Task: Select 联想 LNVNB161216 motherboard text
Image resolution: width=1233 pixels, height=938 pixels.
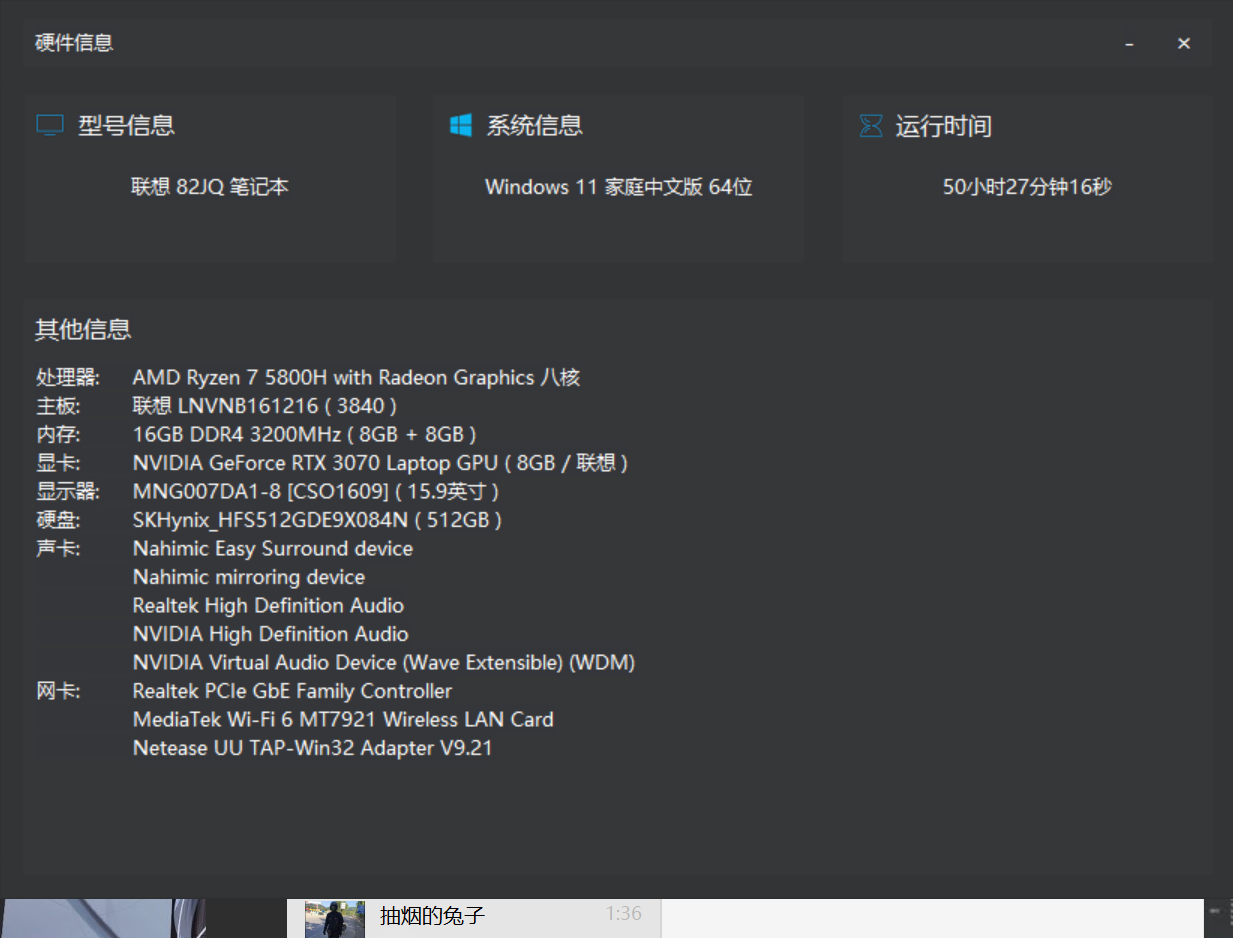Action: (x=265, y=406)
